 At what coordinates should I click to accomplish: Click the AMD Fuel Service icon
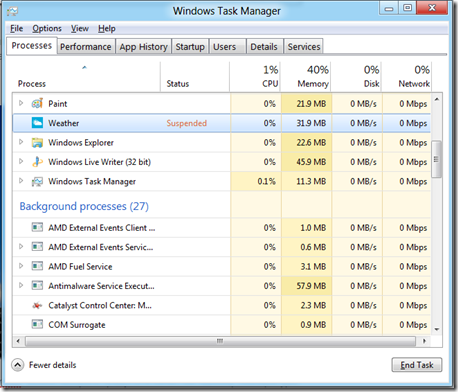[x=37, y=266]
